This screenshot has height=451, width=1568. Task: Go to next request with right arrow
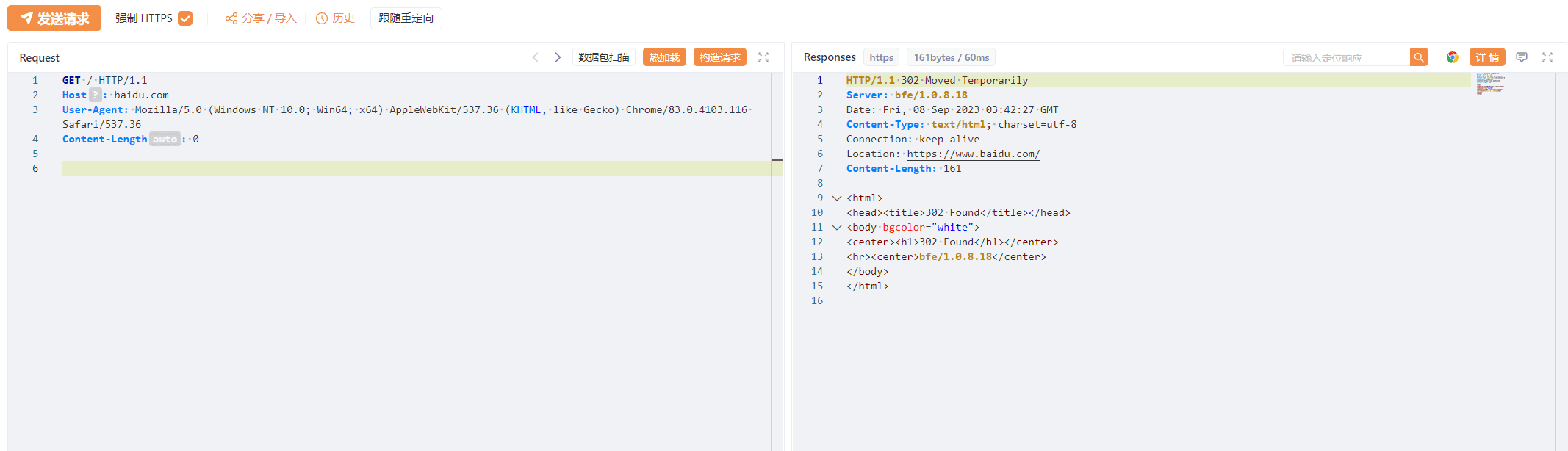[558, 57]
